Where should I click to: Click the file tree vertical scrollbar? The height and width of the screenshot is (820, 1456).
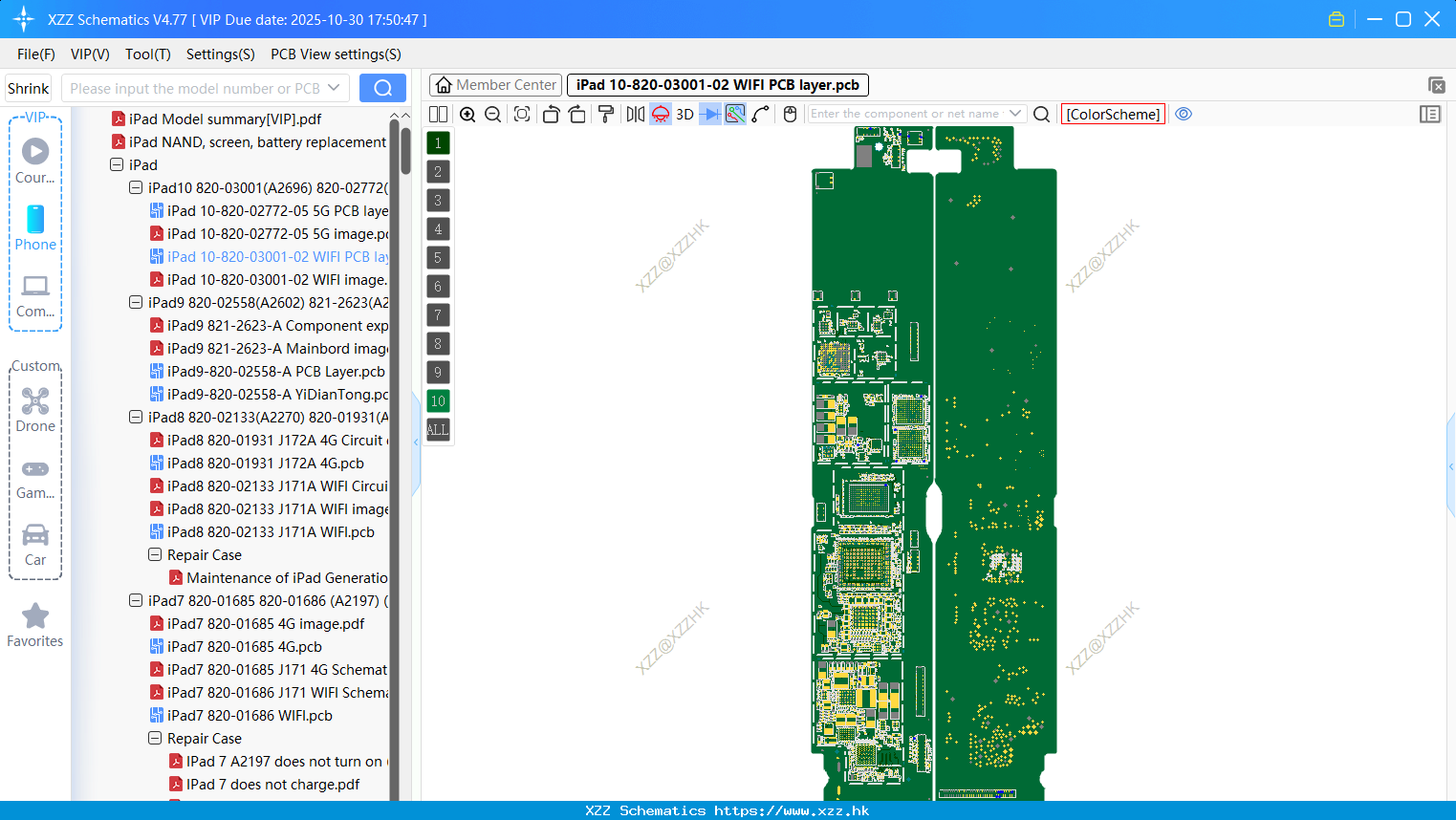point(405,151)
